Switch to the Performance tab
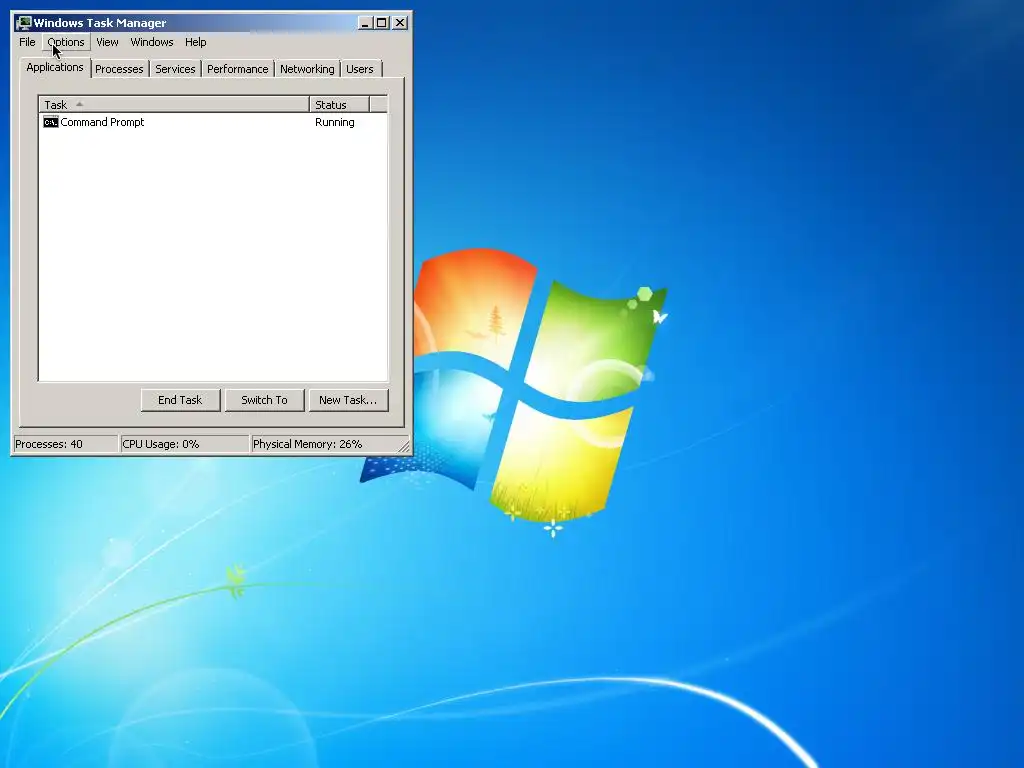Screen dimensions: 1024x768 (238, 69)
